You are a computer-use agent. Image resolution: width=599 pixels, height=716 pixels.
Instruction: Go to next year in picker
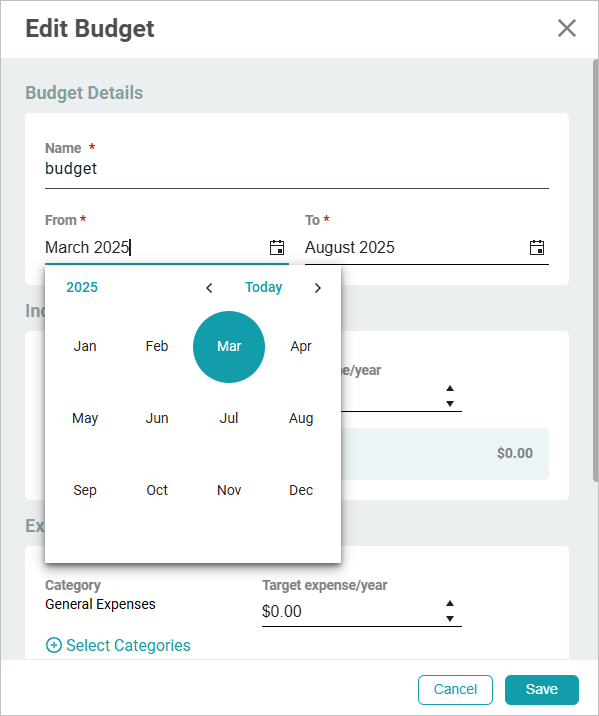(x=318, y=288)
